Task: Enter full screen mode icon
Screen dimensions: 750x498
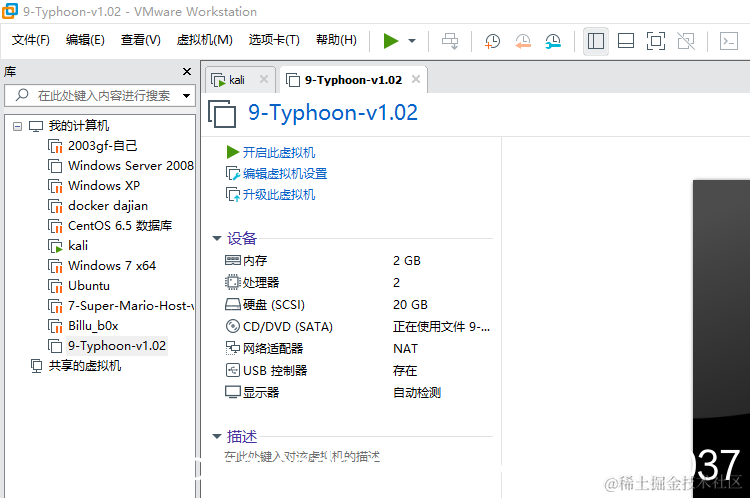Action: (x=656, y=41)
